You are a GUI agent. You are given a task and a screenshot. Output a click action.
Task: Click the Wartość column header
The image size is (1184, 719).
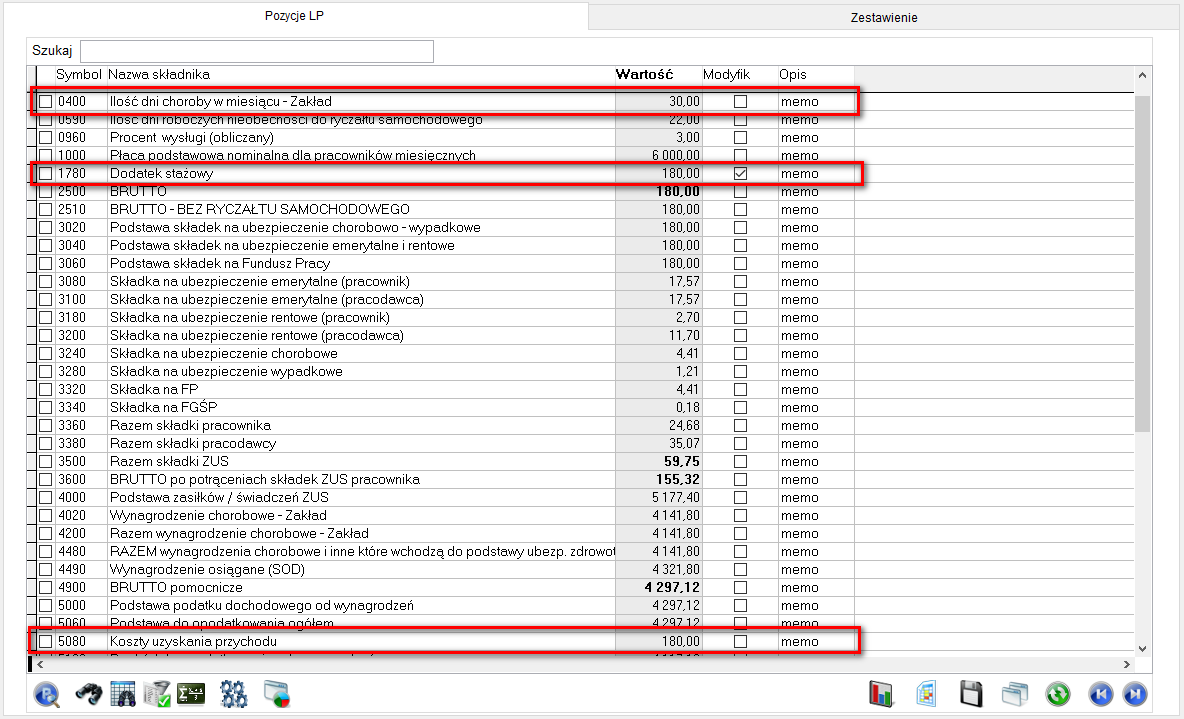pyautogui.click(x=644, y=75)
